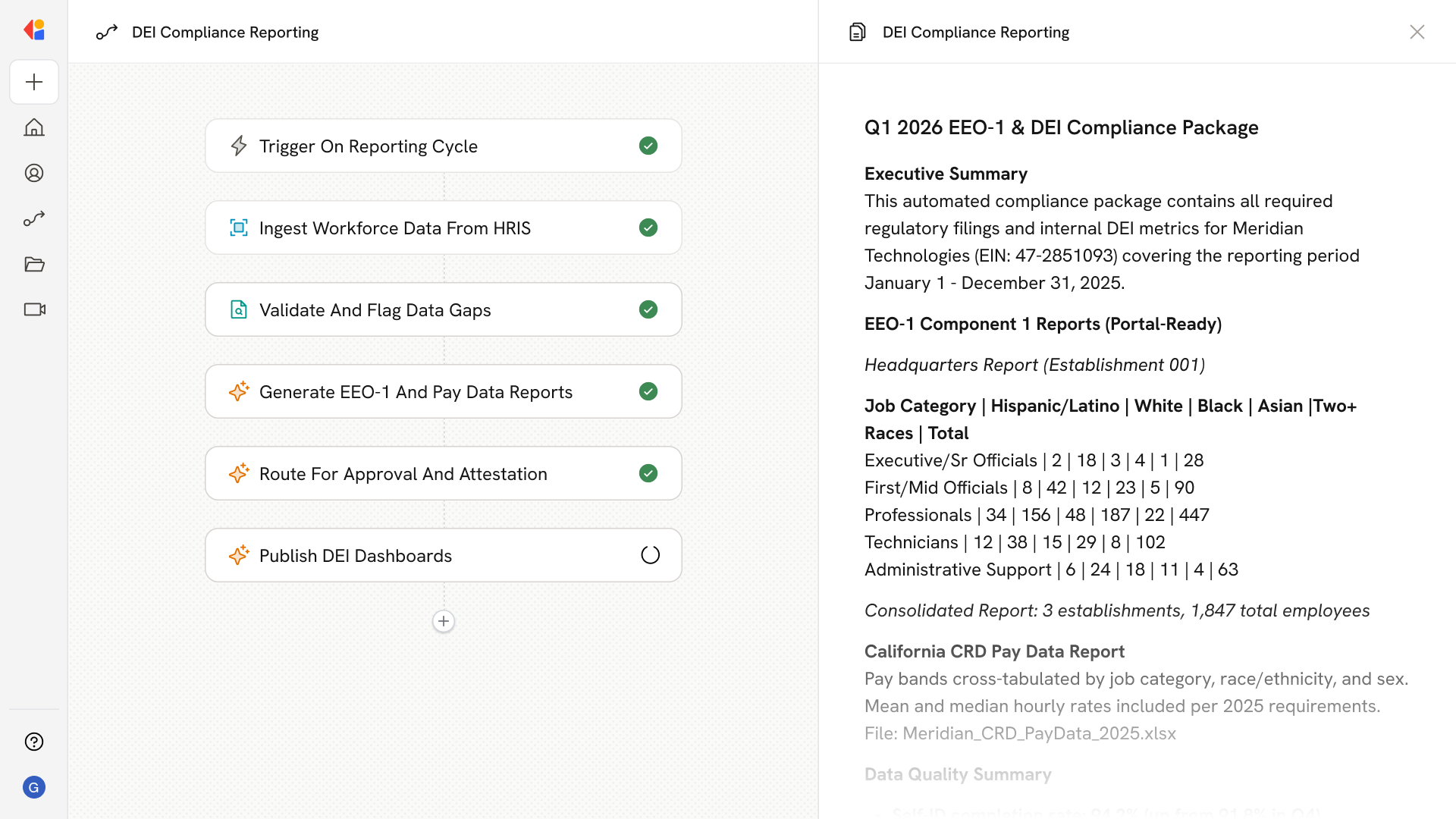Click the green checkmark on Trigger On Reporting Cycle
Viewport: 1456px width, 819px height.
click(648, 146)
